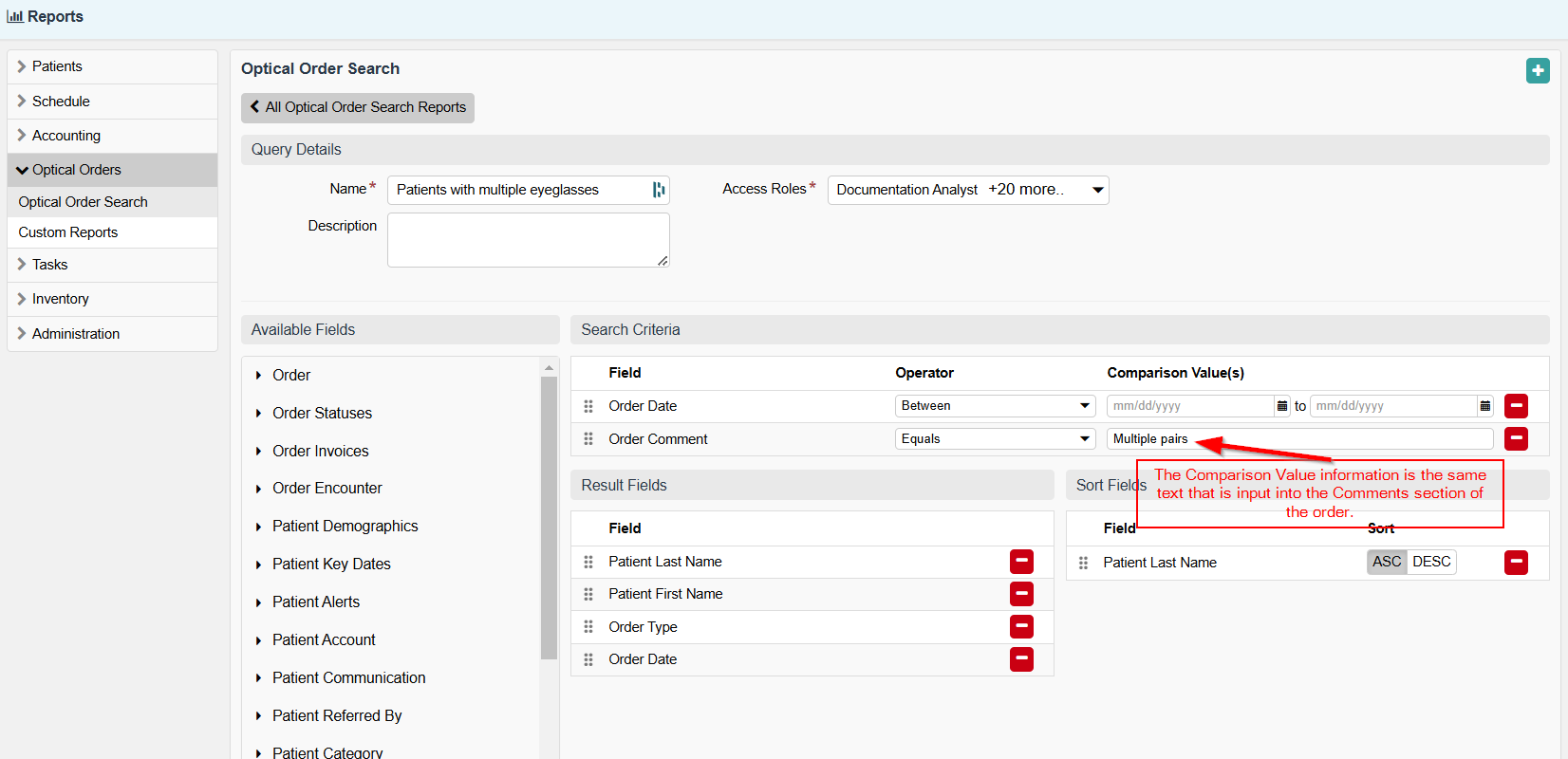Remove Patient Last Name from Result Fields

(1021, 562)
